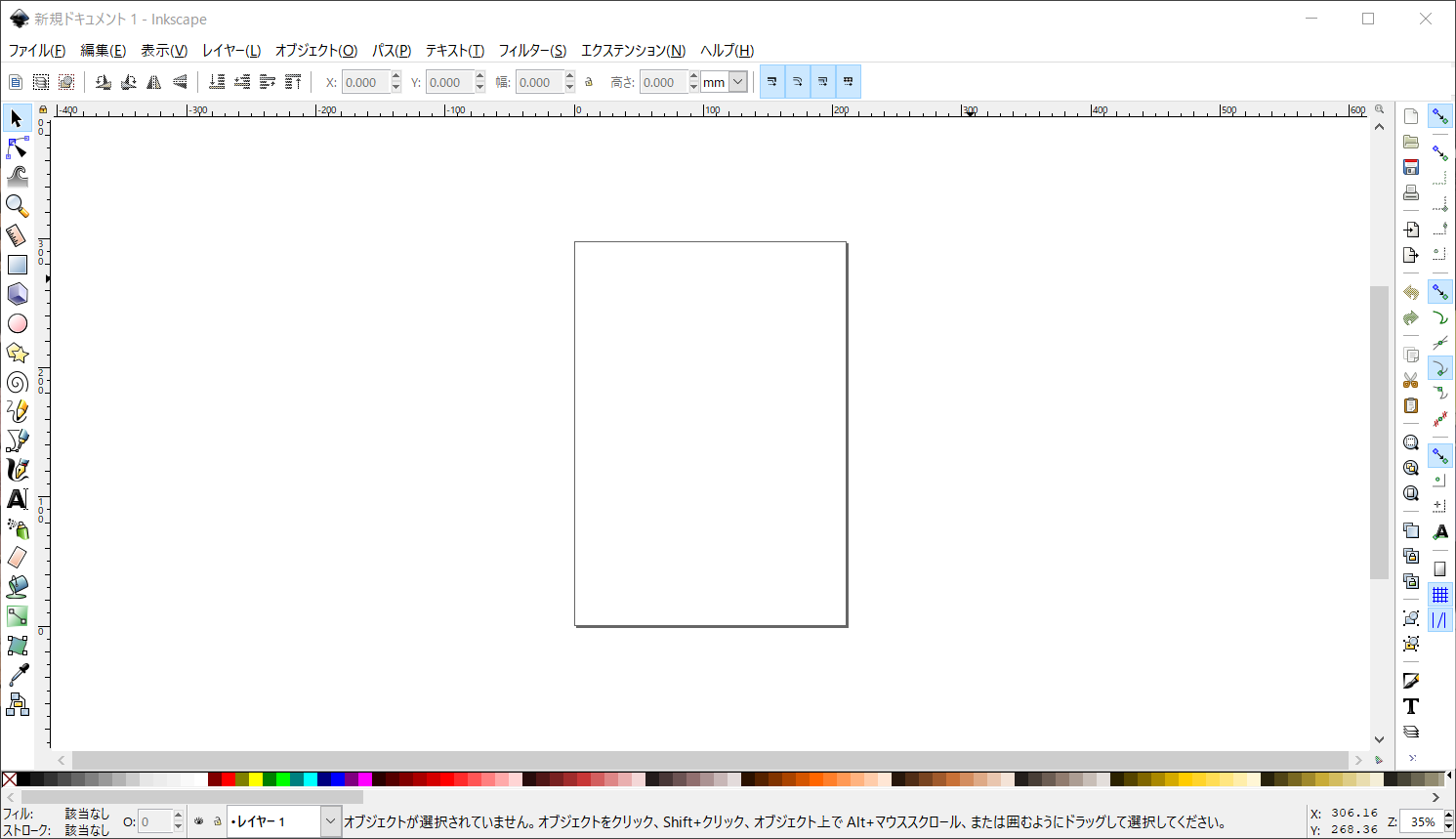1456x839 pixels.
Task: Select the Color picker dropper tool
Action: click(x=17, y=675)
